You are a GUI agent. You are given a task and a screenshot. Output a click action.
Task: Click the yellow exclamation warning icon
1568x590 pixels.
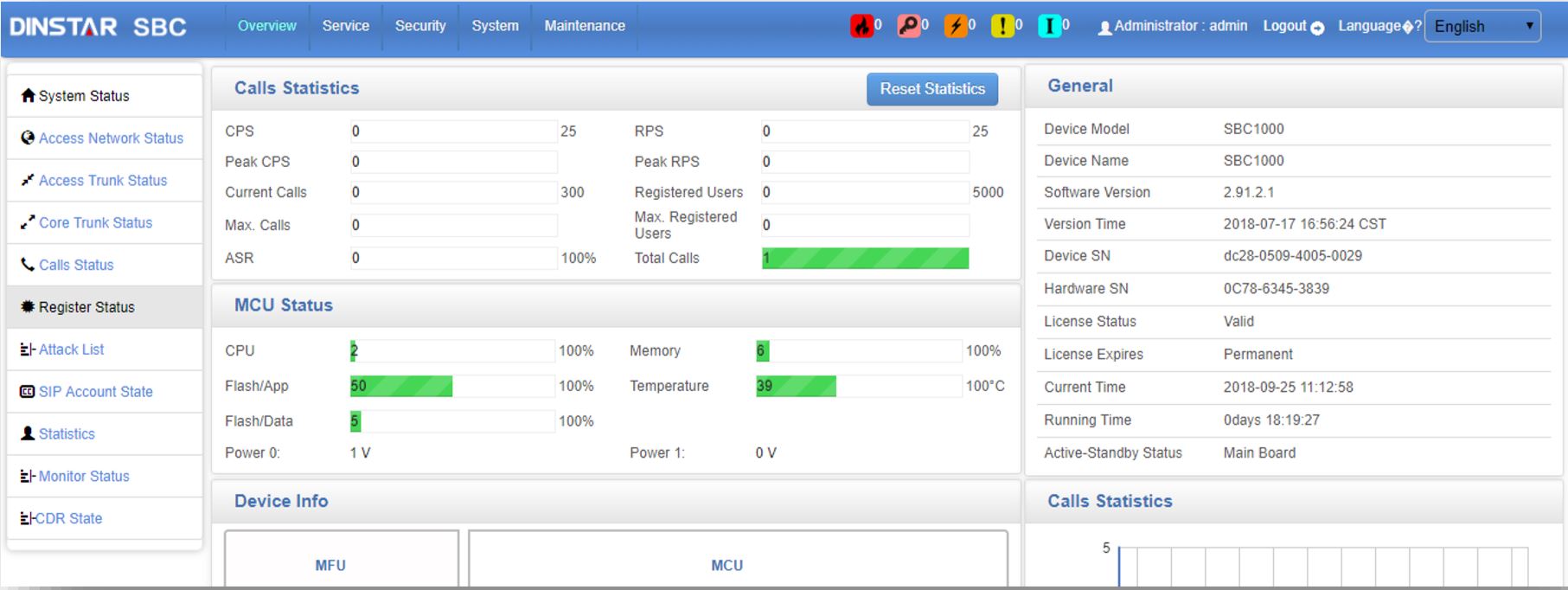[x=1002, y=26]
